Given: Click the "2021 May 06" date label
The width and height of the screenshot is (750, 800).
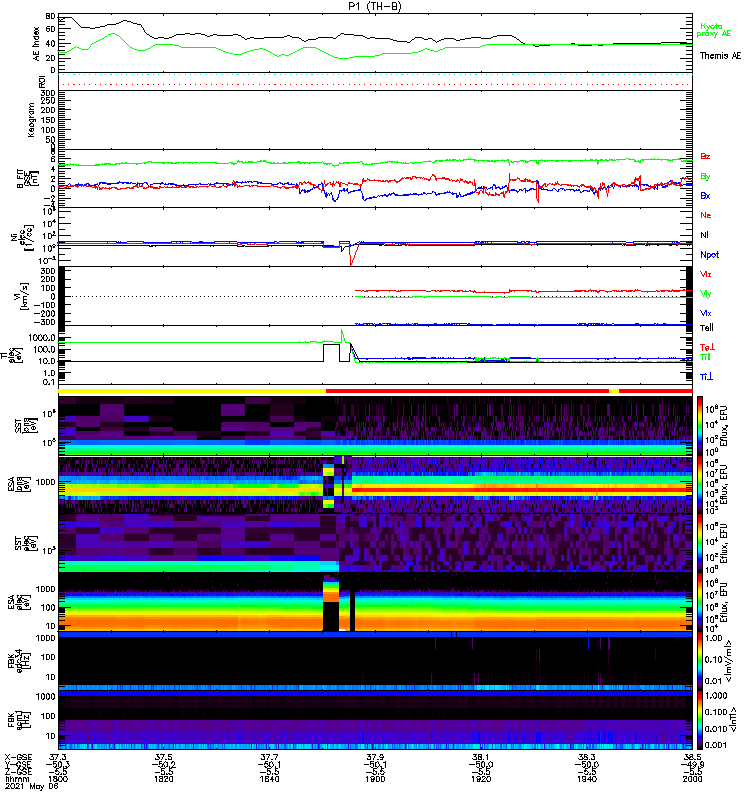Looking at the screenshot, I should click(32, 787).
